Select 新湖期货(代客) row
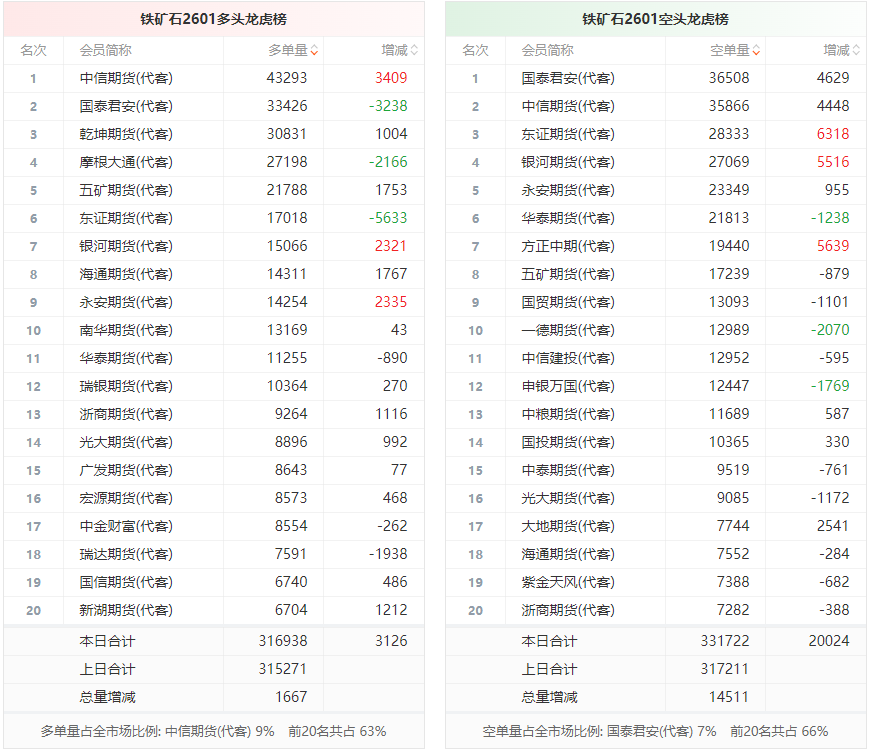This screenshot has width=870, height=751. click(214, 611)
